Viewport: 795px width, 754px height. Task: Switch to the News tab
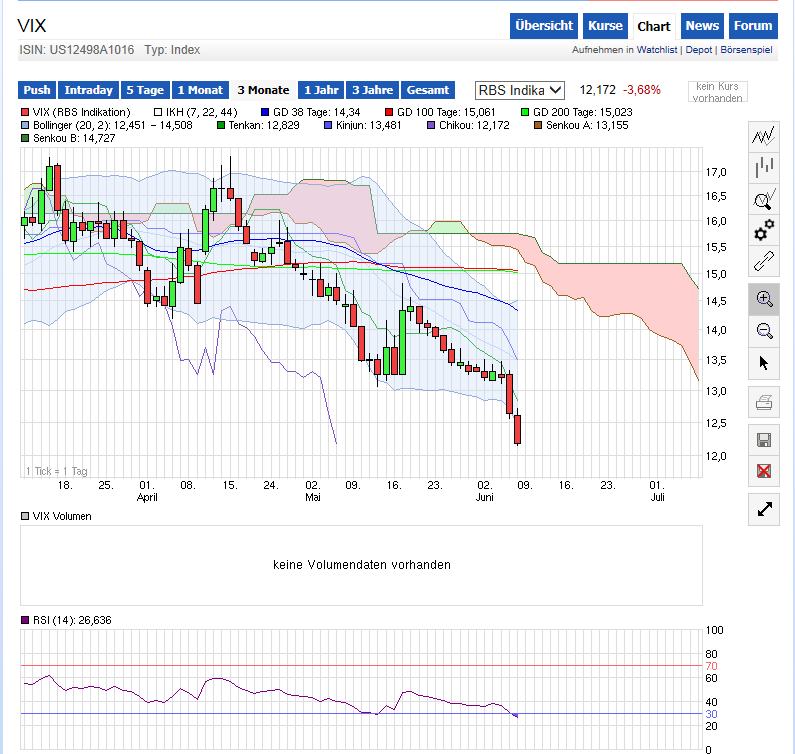pyautogui.click(x=702, y=26)
